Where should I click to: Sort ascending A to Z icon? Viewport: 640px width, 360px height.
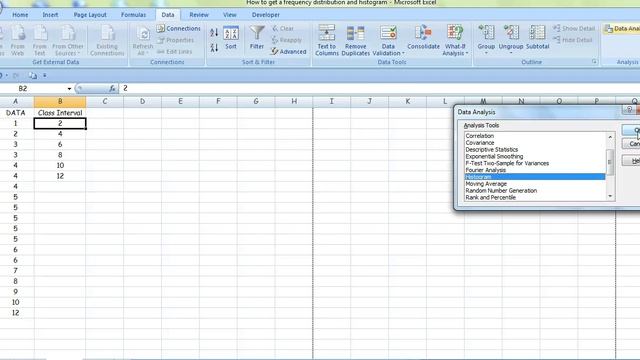point(214,33)
